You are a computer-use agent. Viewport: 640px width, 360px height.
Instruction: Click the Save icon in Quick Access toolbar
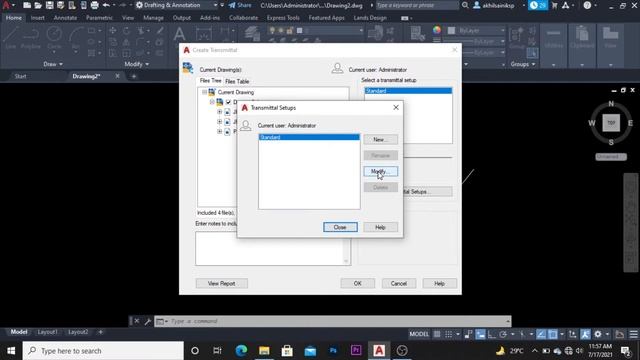[49, 5]
